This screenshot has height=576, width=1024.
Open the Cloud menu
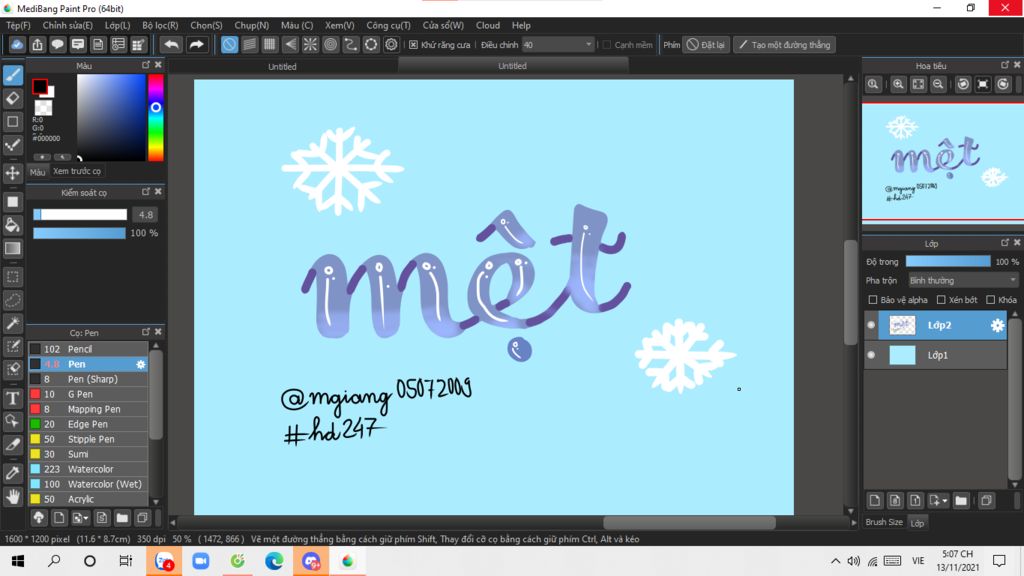tap(488, 25)
